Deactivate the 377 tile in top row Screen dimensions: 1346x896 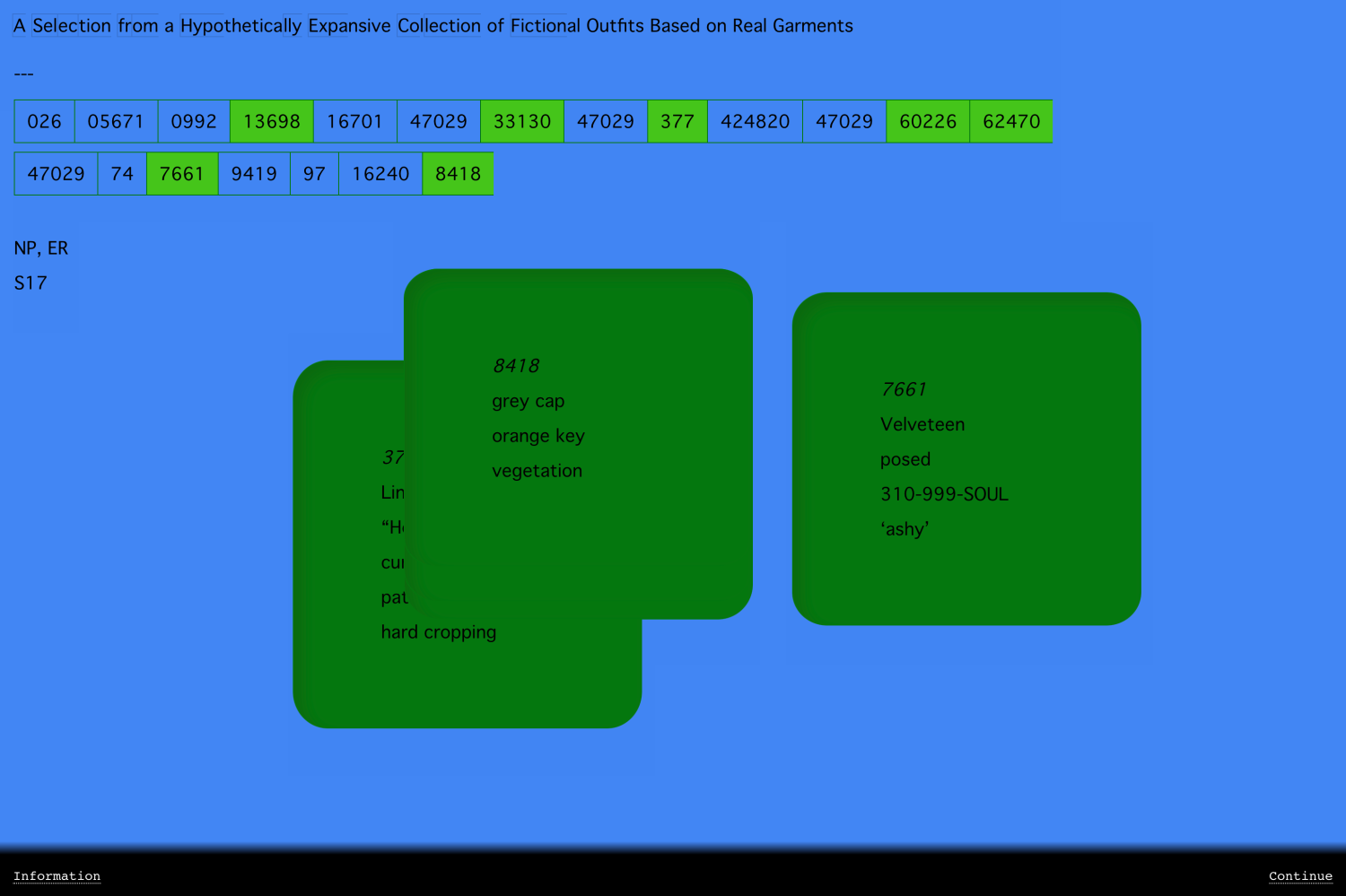point(677,121)
